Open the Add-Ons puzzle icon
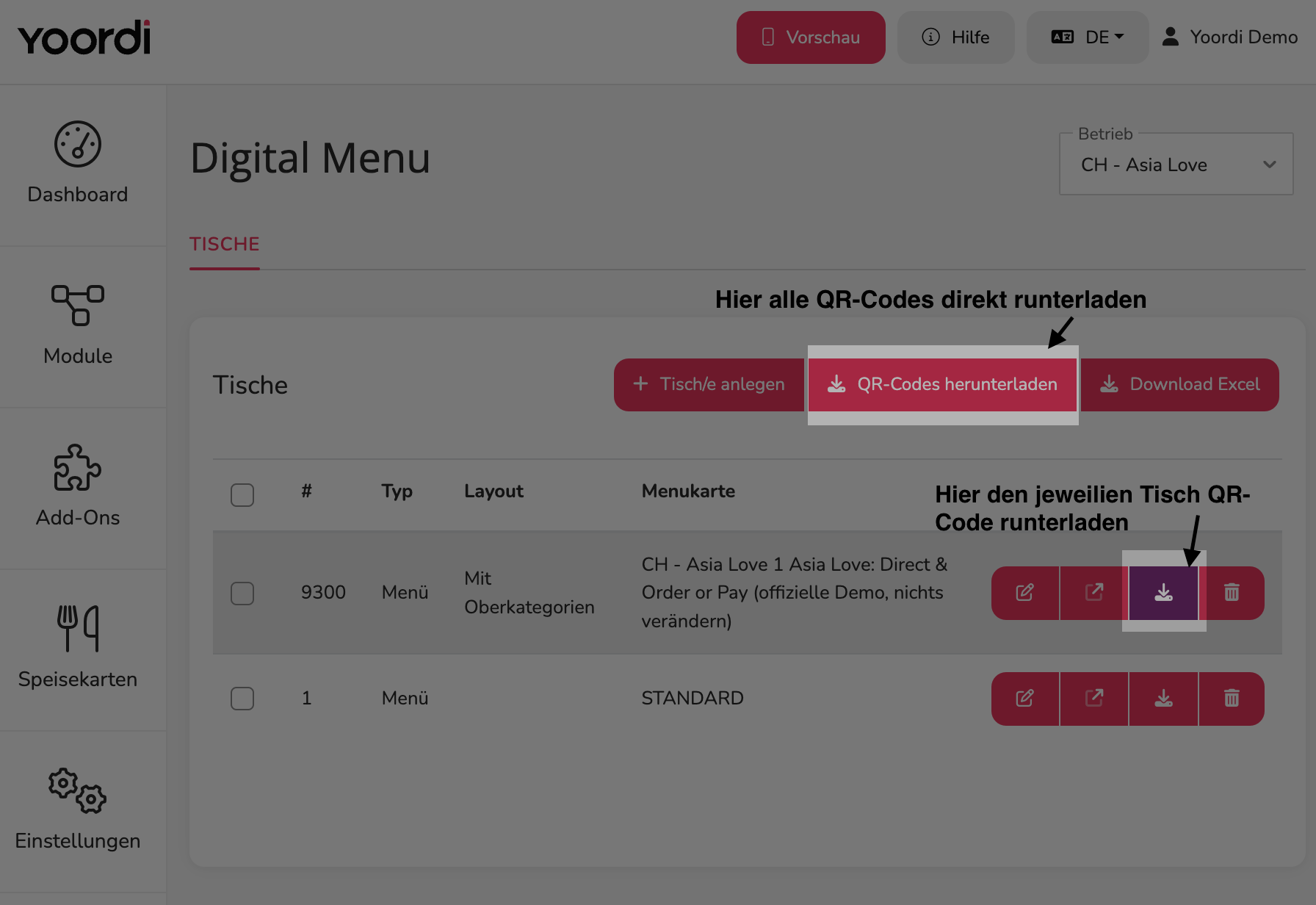This screenshot has height=905, width=1316. point(78,467)
